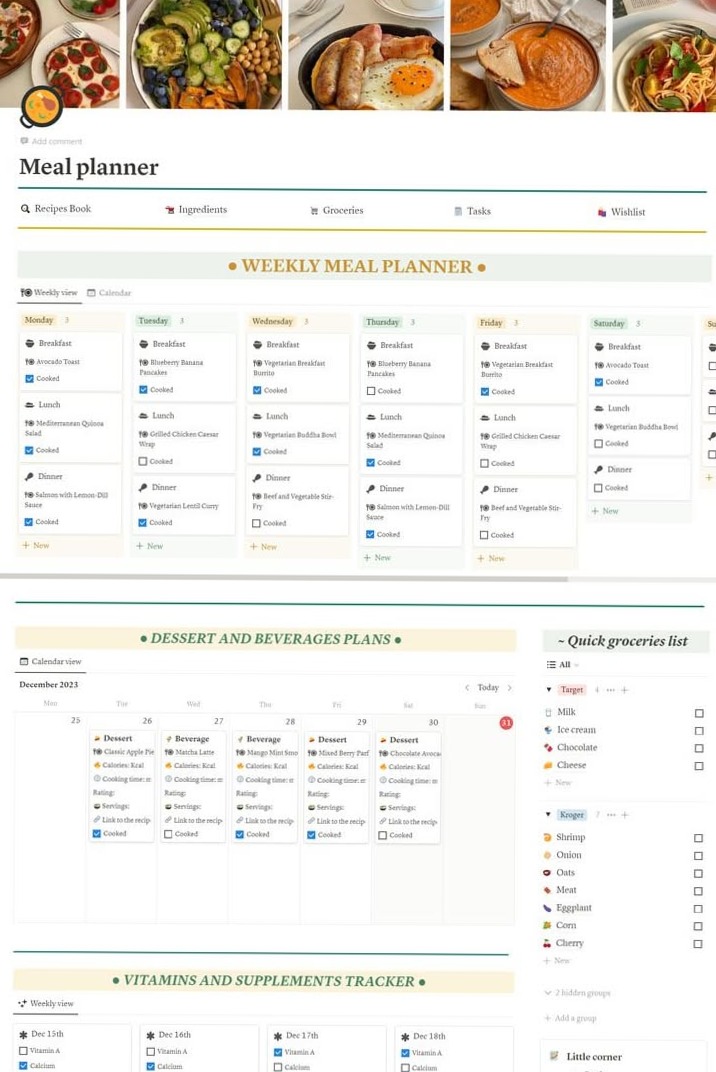The height and width of the screenshot is (1072, 716).
Task: Switch to the Weekly view tab in meal planner
Action: point(49,293)
